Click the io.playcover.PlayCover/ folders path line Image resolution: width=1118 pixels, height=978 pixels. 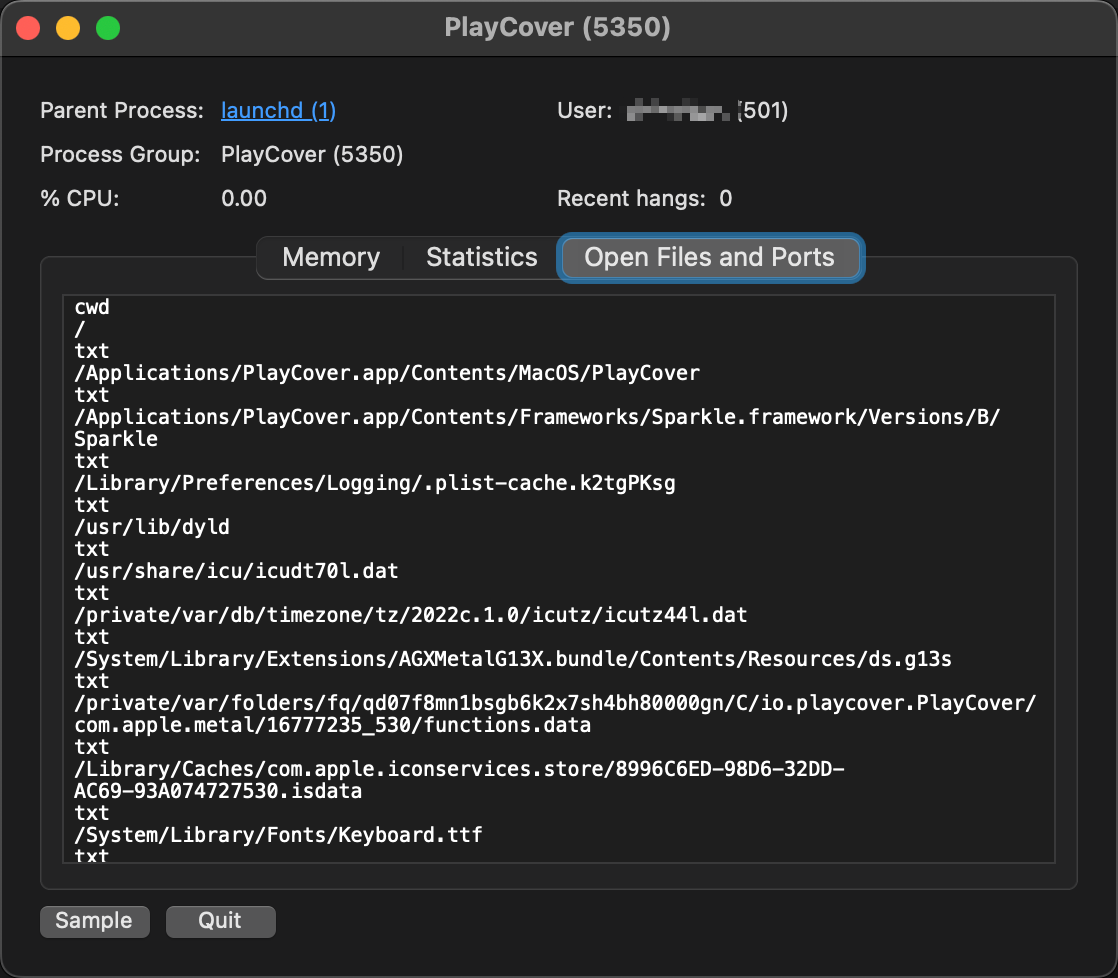(x=555, y=703)
